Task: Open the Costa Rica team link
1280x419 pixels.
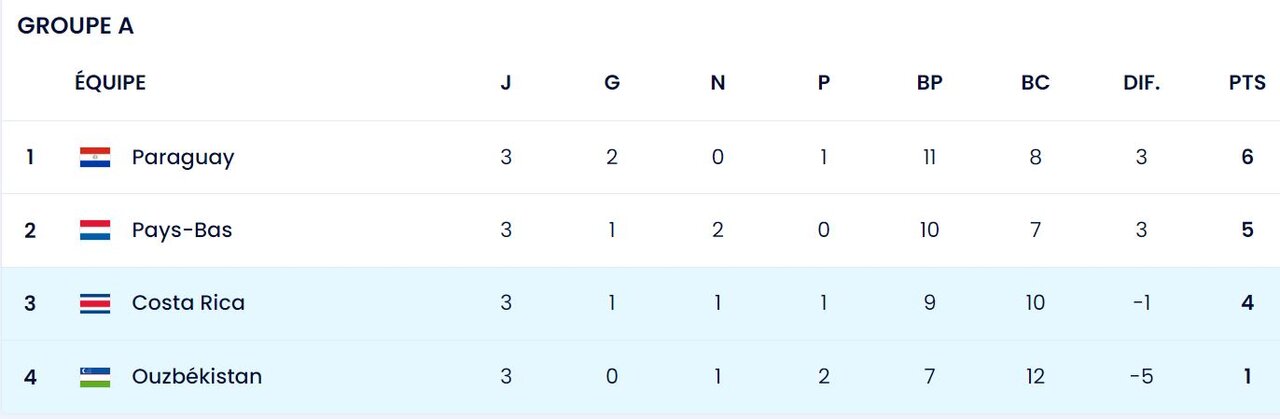Action: [x=188, y=303]
